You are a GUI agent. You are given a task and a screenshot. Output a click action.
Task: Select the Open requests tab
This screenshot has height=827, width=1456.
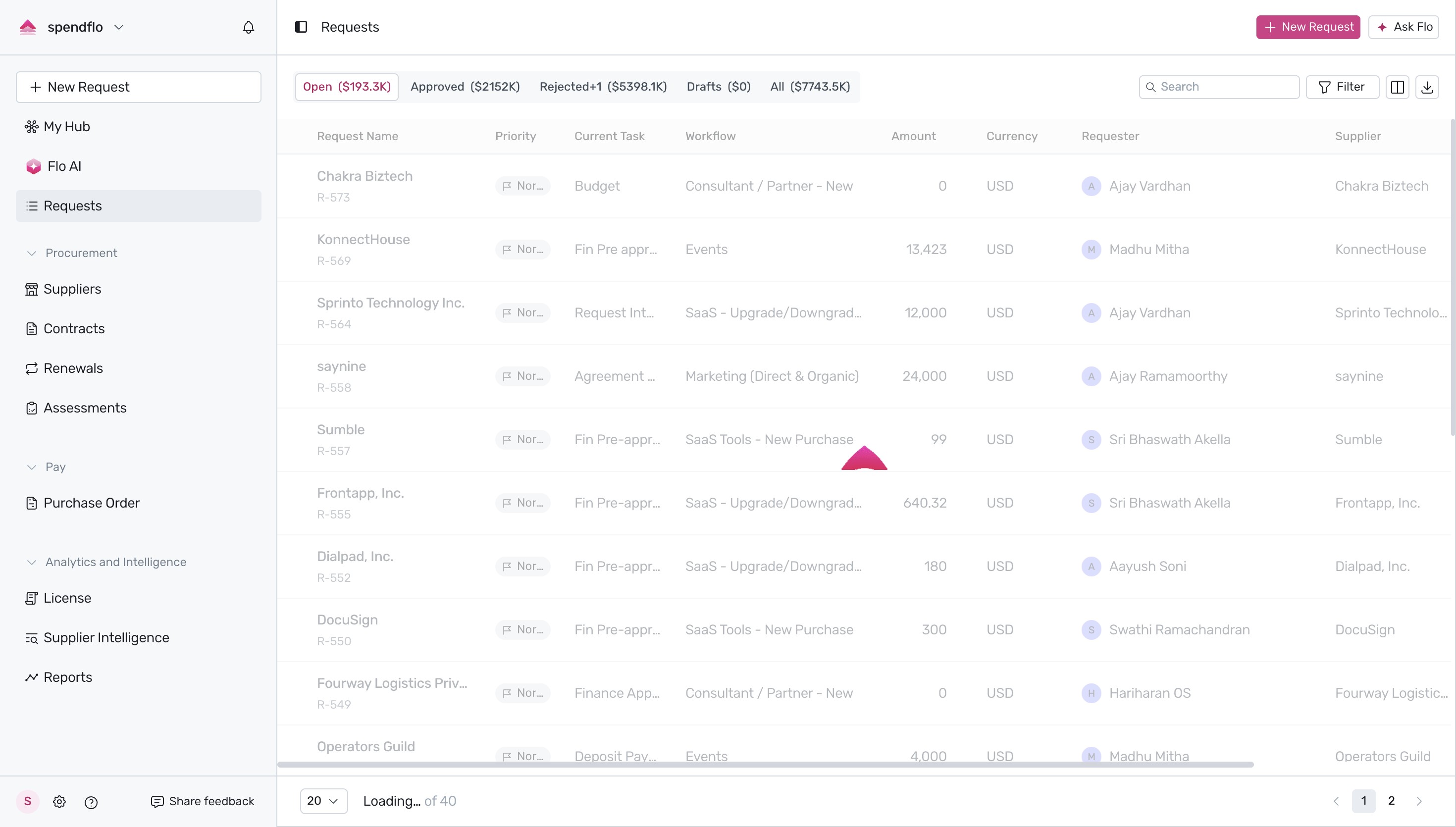(x=346, y=87)
